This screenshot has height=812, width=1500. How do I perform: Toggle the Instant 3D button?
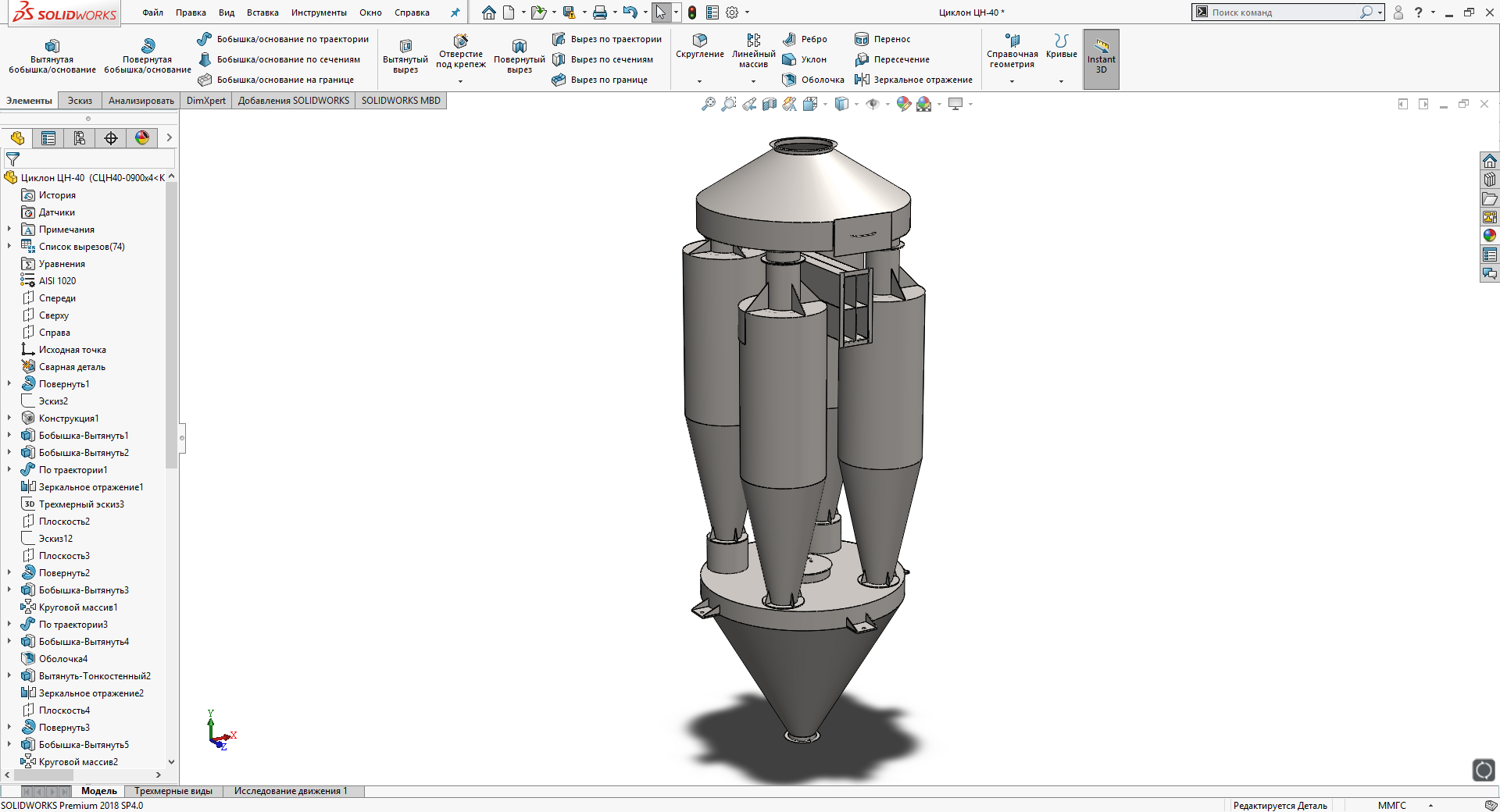[x=1101, y=59]
